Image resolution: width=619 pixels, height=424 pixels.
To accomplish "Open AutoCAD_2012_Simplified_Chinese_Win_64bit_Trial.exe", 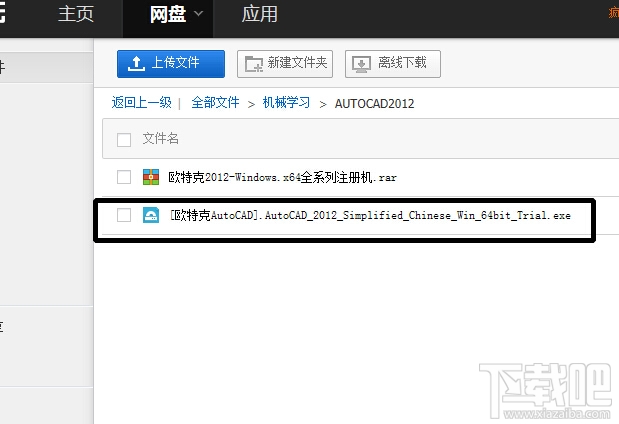I will click(370, 216).
